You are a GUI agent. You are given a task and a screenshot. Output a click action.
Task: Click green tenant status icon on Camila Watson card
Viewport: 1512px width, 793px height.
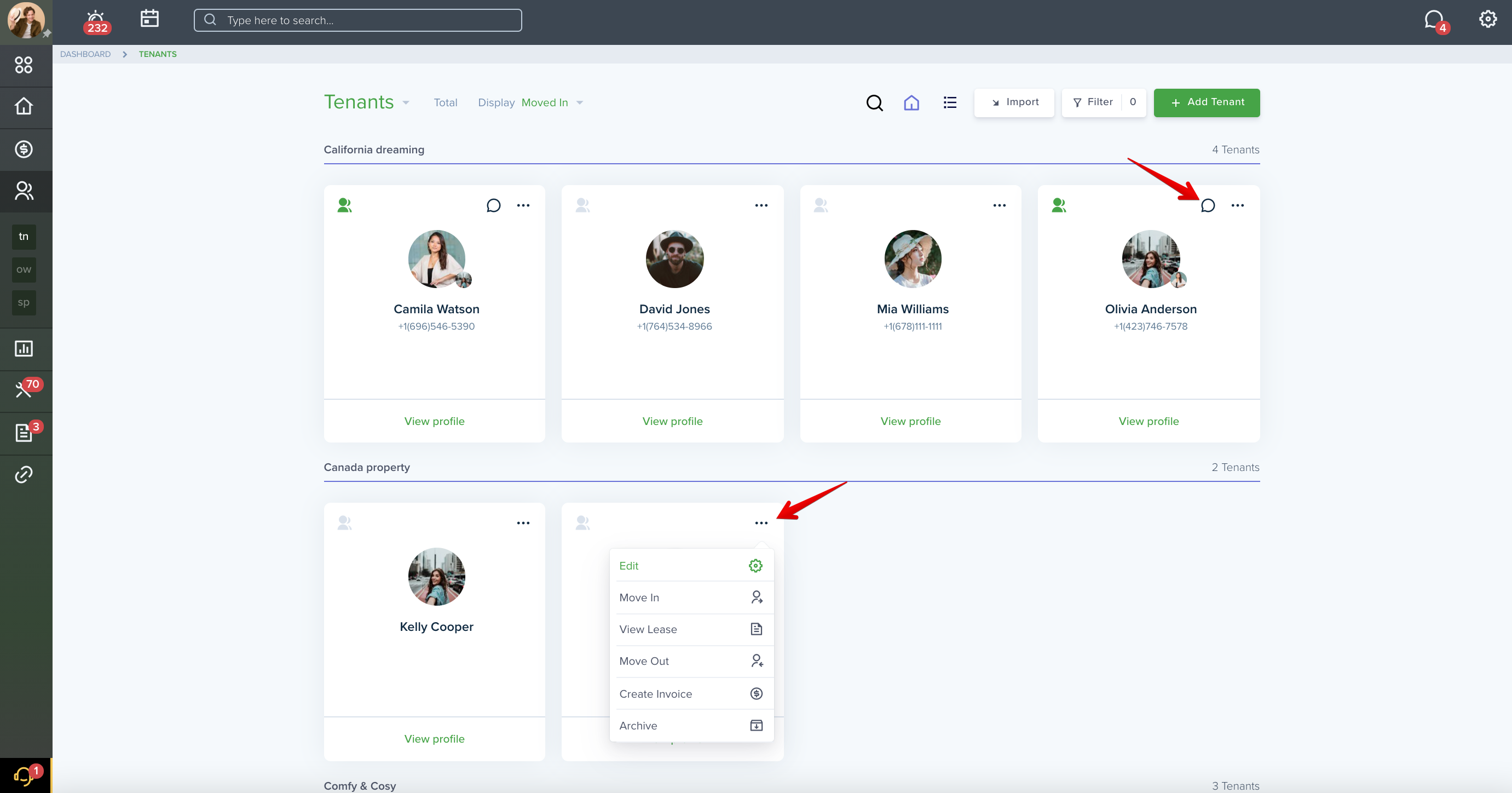point(344,205)
